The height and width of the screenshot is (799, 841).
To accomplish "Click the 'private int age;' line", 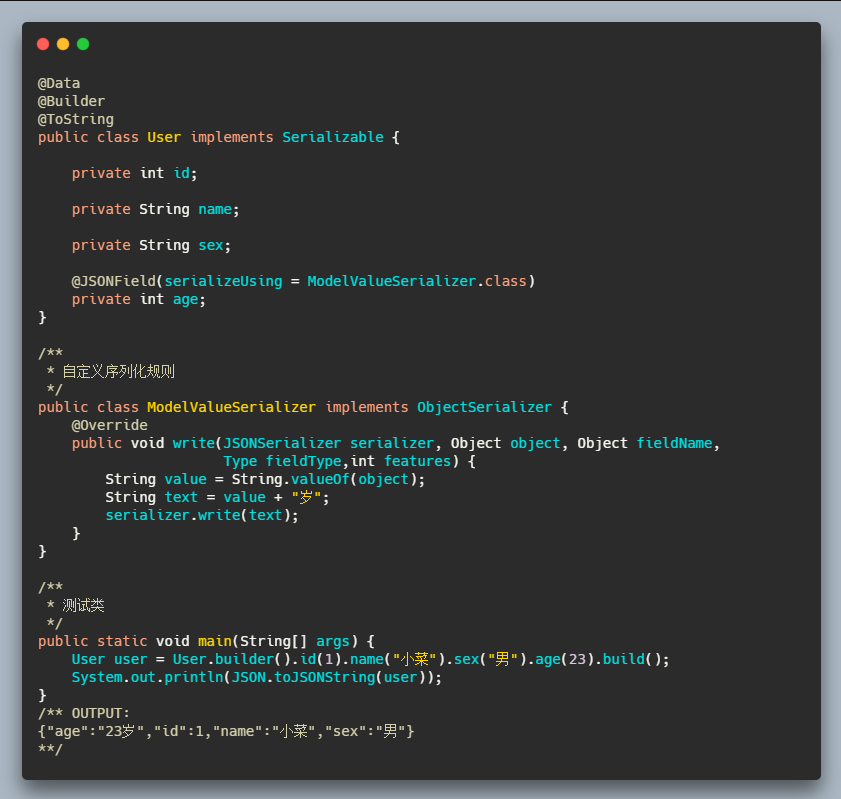I will tap(138, 299).
